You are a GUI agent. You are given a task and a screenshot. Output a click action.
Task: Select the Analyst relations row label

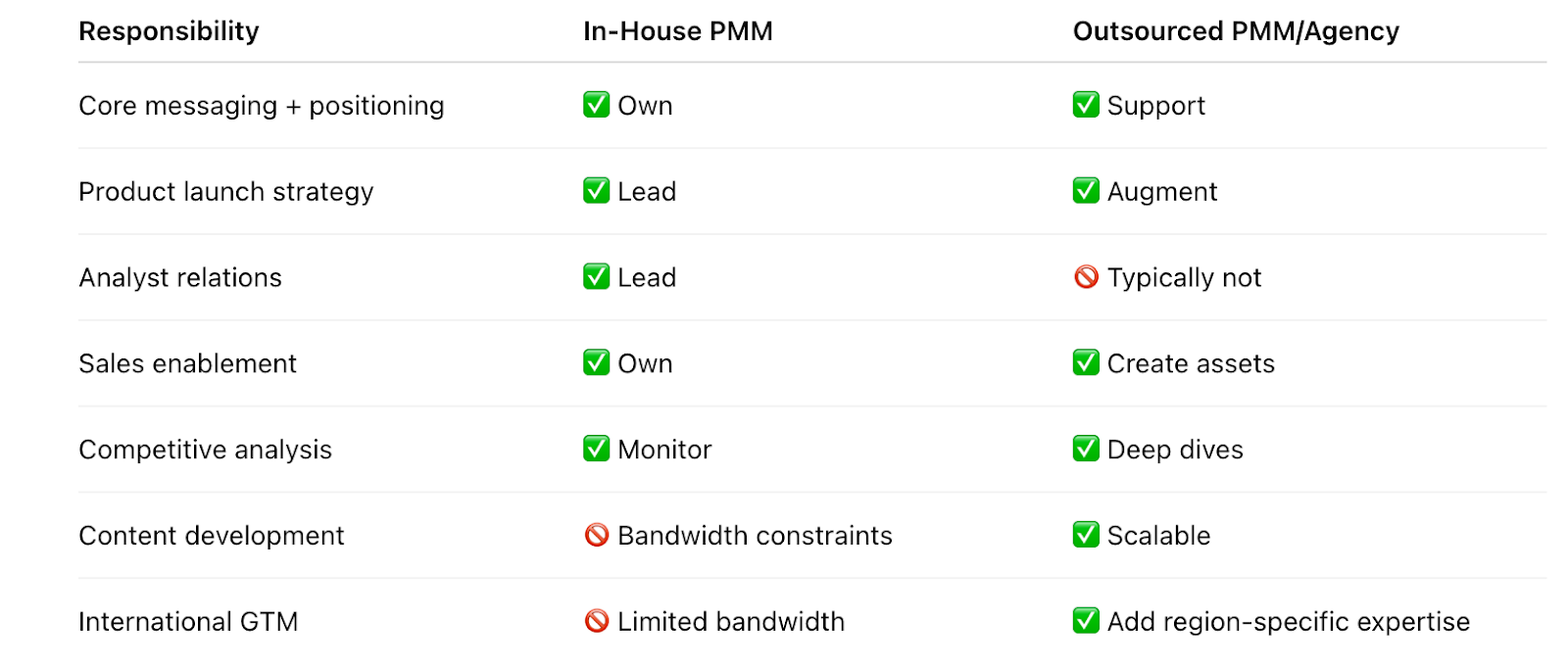click(180, 278)
